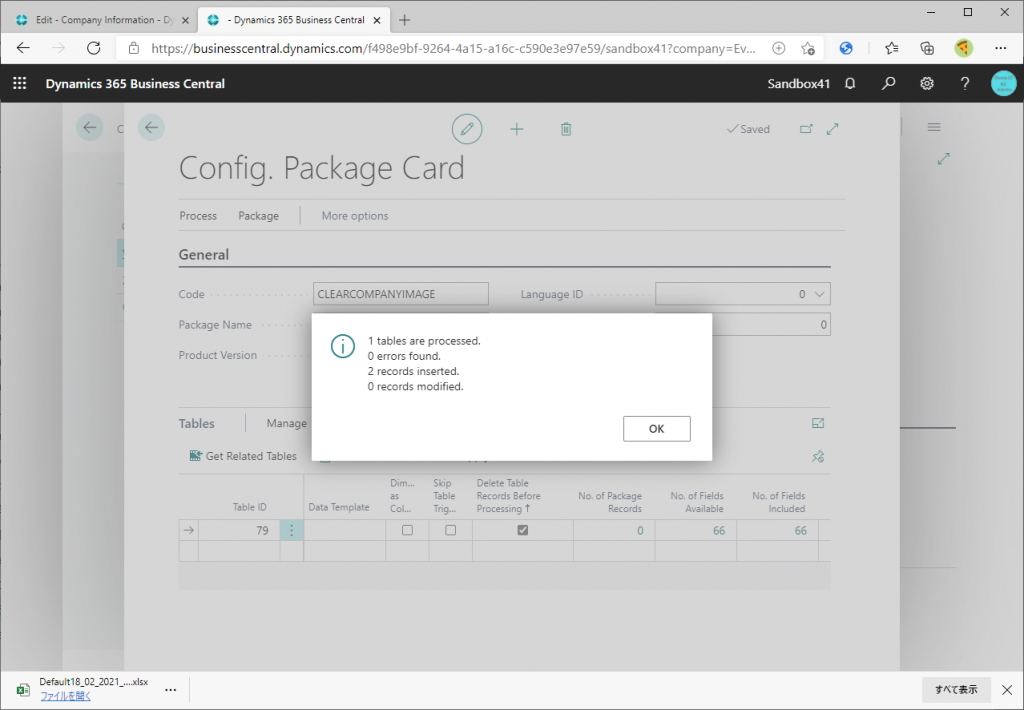Image resolution: width=1024 pixels, height=710 pixels.
Task: Open the Edge profile icon in toolbar
Action: [963, 48]
